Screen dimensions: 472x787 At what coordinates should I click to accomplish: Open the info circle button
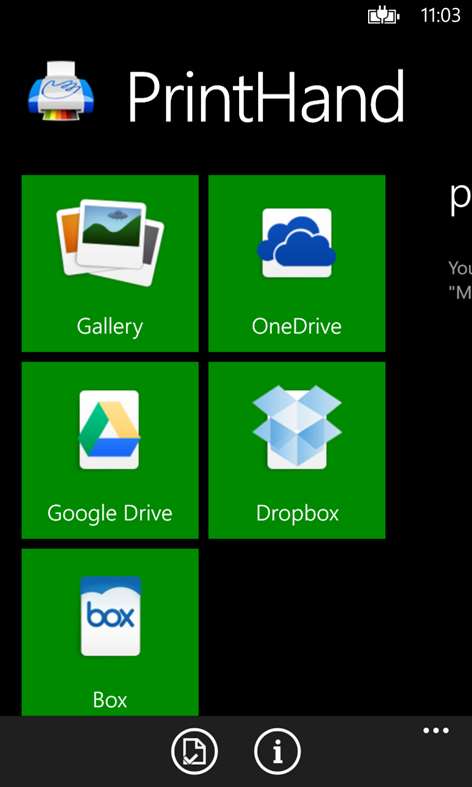[x=278, y=751]
